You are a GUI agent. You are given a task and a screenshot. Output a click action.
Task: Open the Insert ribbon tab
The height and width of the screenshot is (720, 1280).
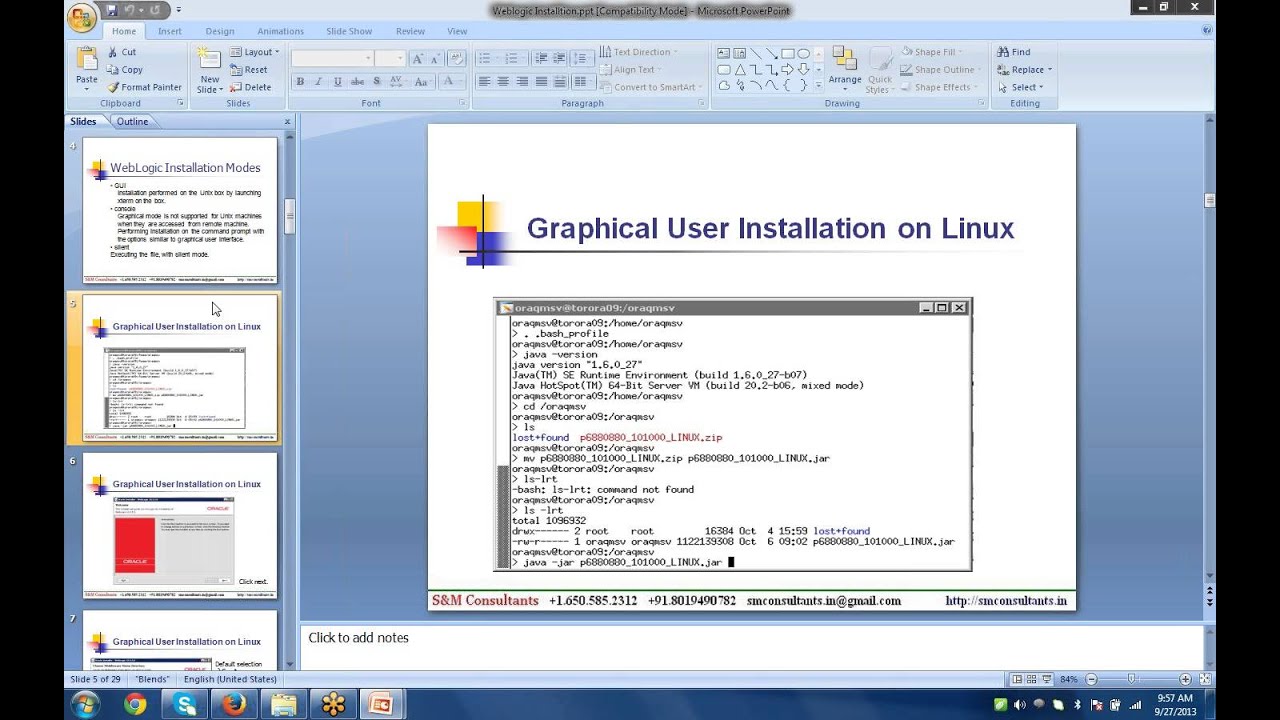coord(170,31)
